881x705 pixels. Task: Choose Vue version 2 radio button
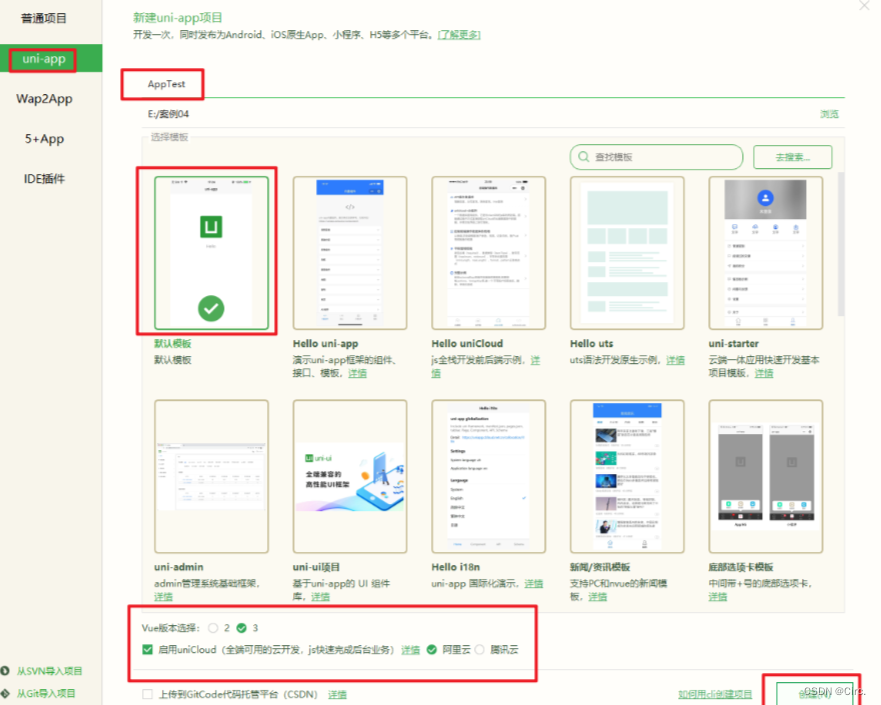213,628
